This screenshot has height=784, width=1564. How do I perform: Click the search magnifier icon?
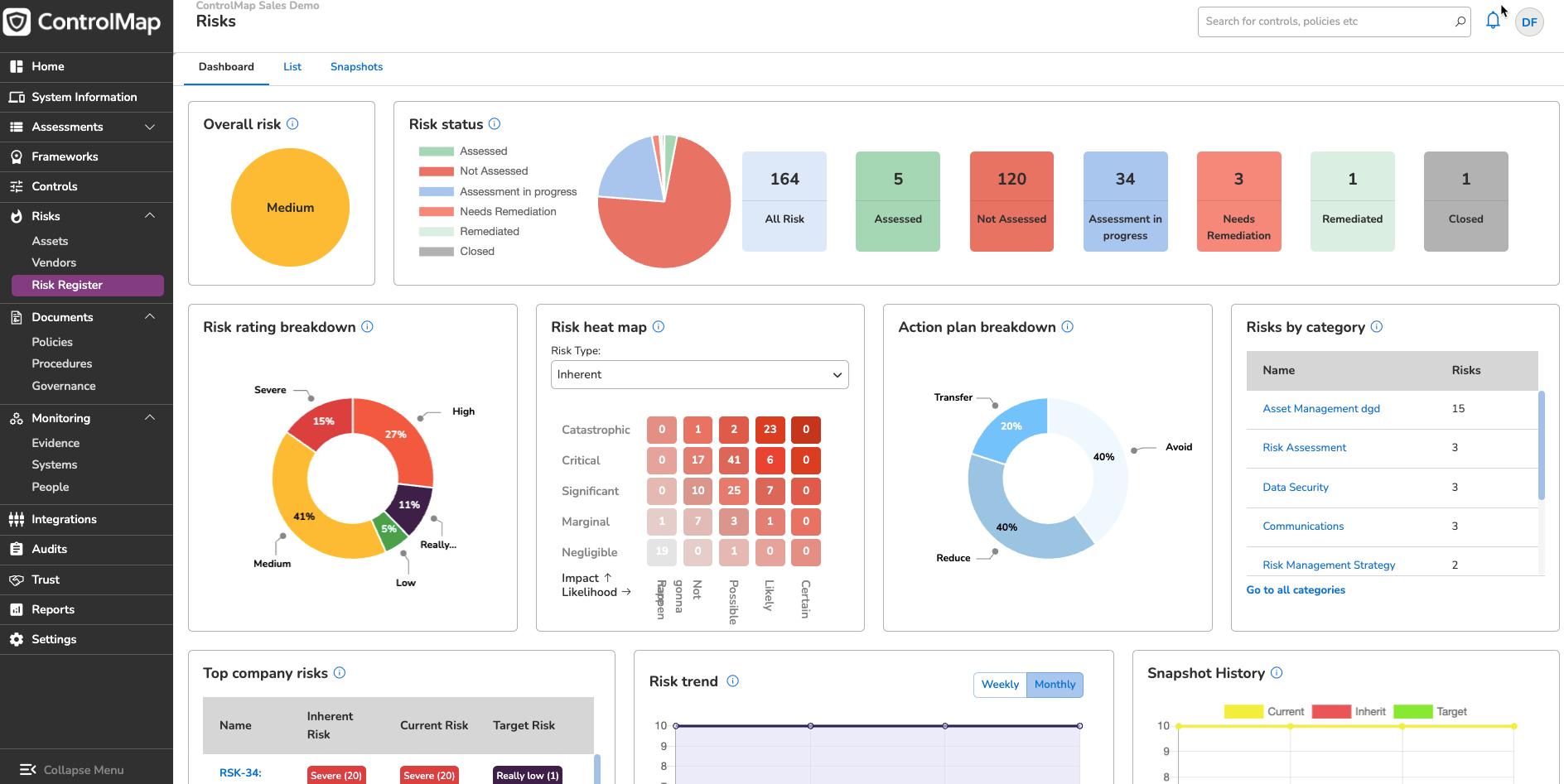click(1460, 22)
